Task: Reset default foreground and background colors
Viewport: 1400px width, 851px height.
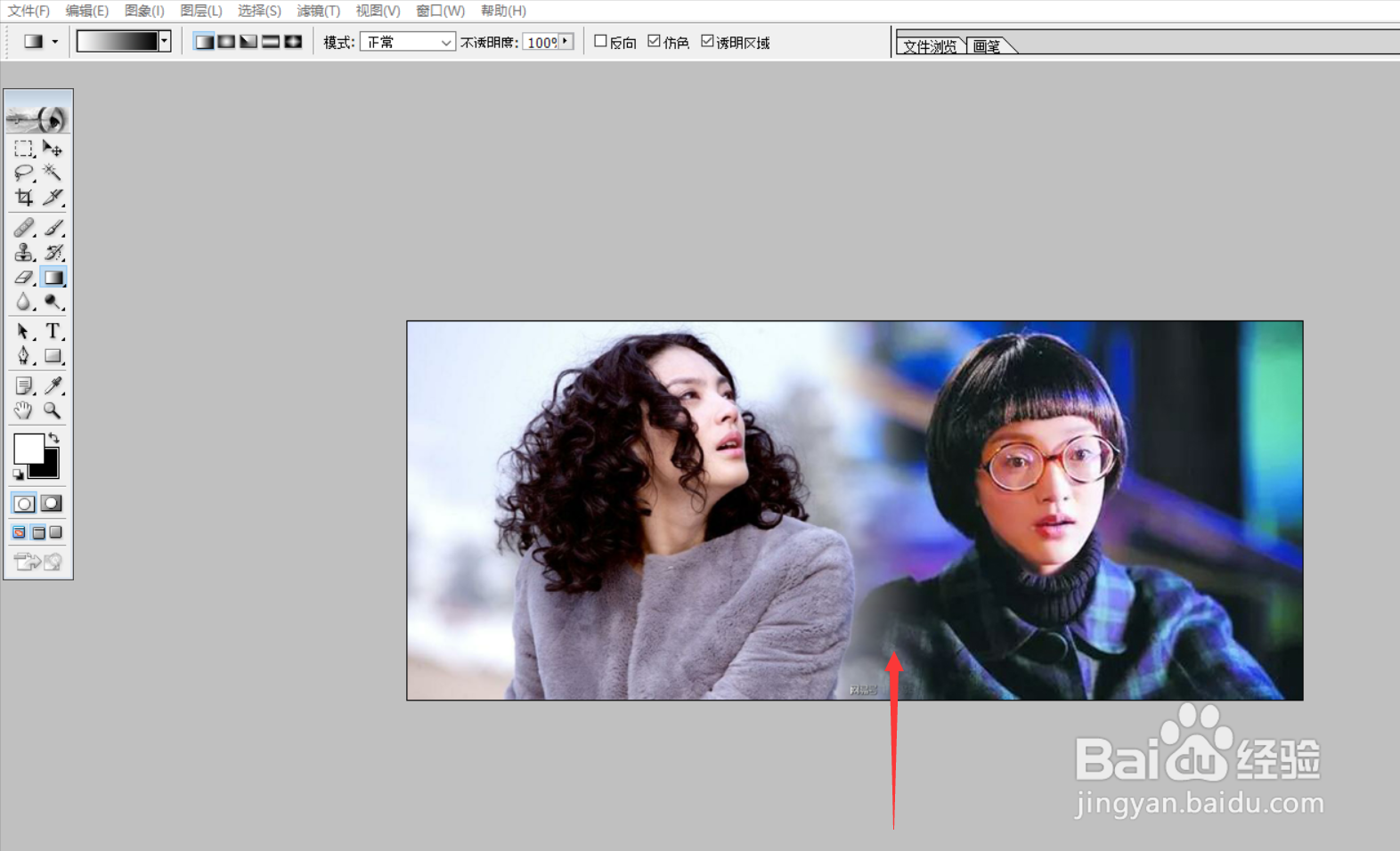Action: coord(19,474)
